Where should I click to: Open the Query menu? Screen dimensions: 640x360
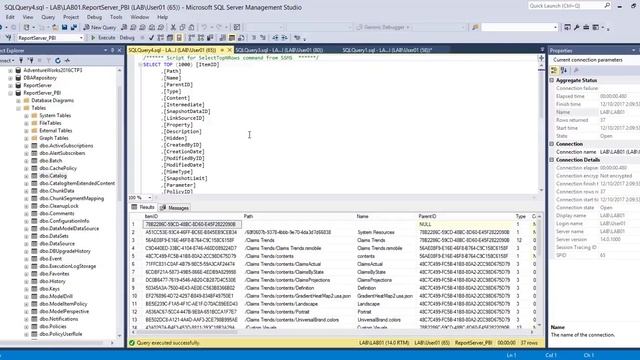48,17
